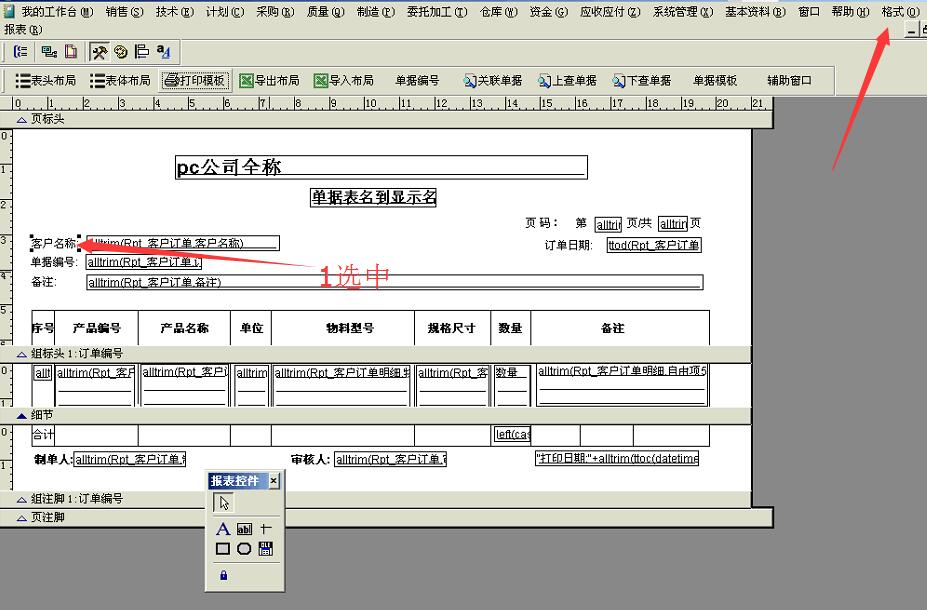Collapse the 细节 band section
Screen dimensions: 927x610
point(22,415)
